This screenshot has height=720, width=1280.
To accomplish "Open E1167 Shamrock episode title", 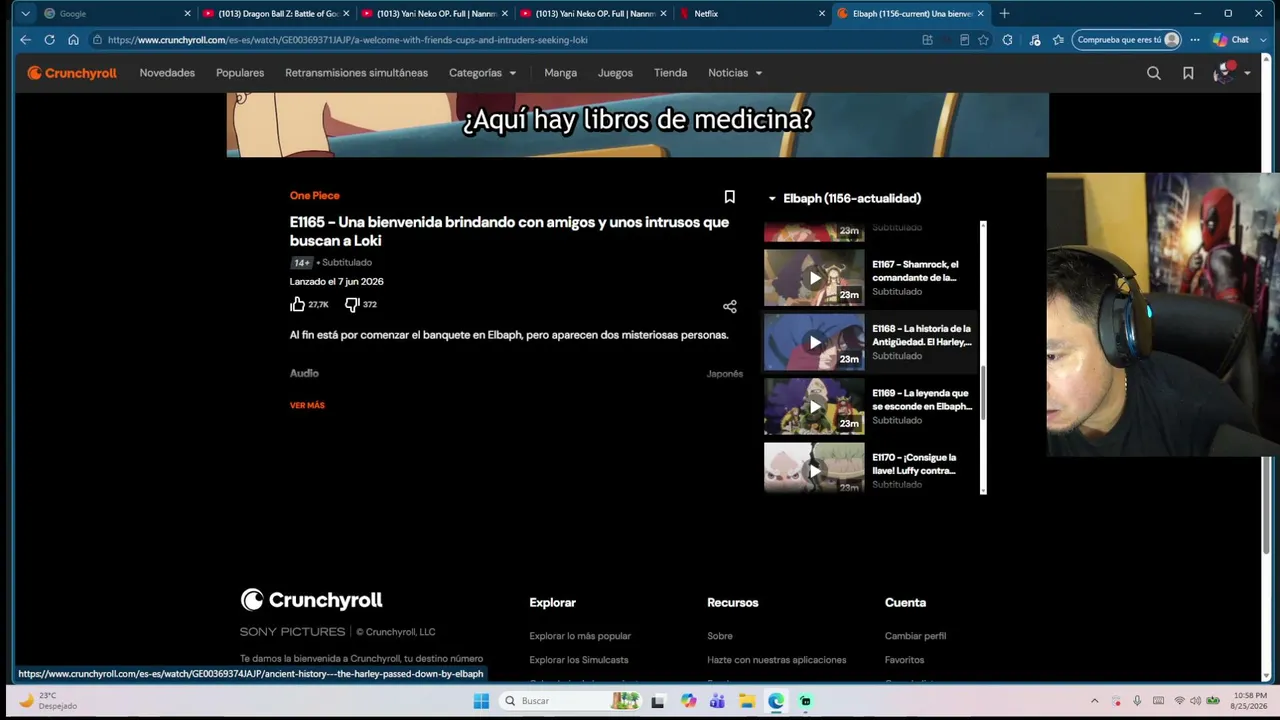I will pyautogui.click(x=915, y=271).
